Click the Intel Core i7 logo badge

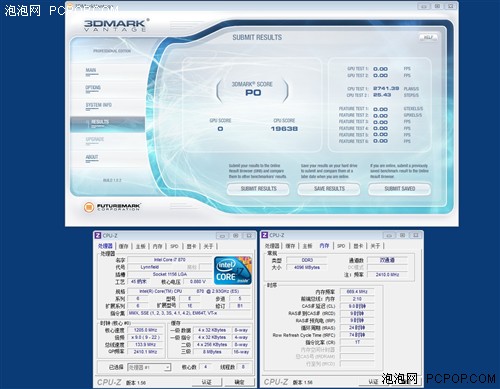pyautogui.click(x=232, y=270)
